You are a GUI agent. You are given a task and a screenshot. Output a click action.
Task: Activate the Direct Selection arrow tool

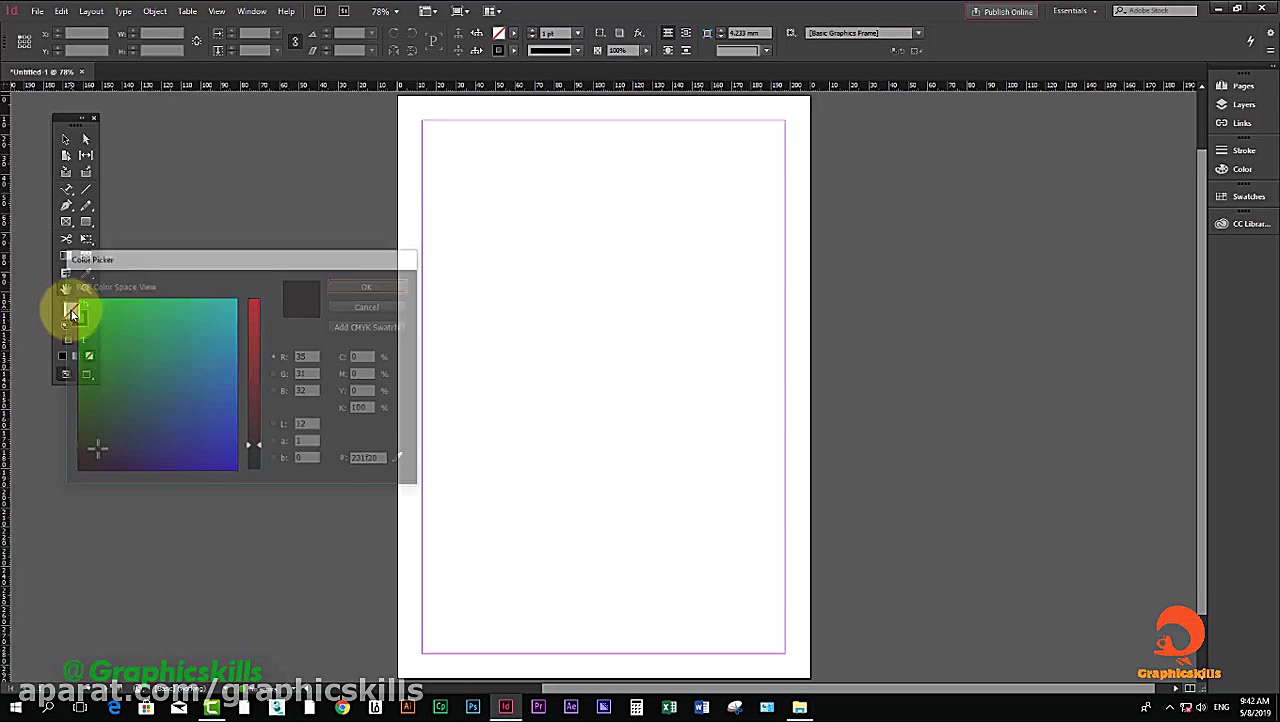pos(86,139)
